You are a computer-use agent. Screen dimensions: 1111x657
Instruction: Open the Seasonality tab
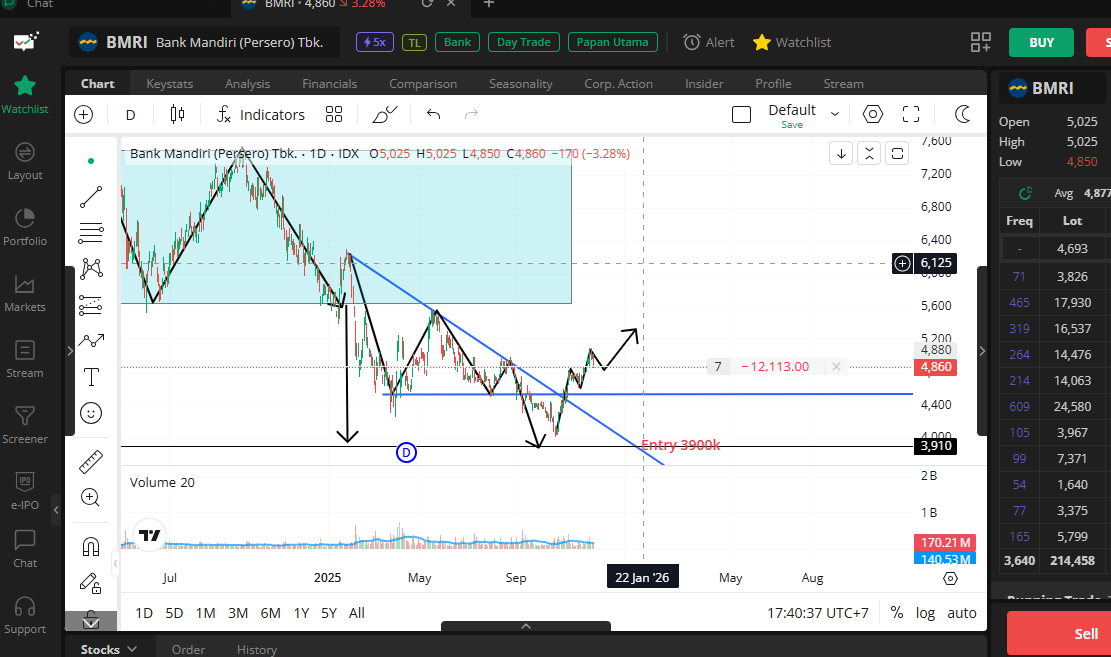[x=521, y=84]
